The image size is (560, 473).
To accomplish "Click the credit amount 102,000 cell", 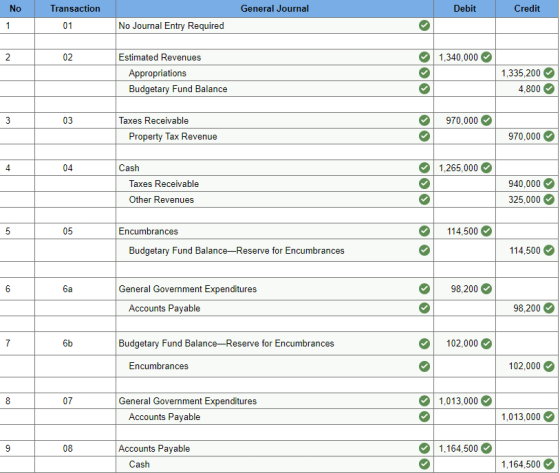I will click(527, 366).
